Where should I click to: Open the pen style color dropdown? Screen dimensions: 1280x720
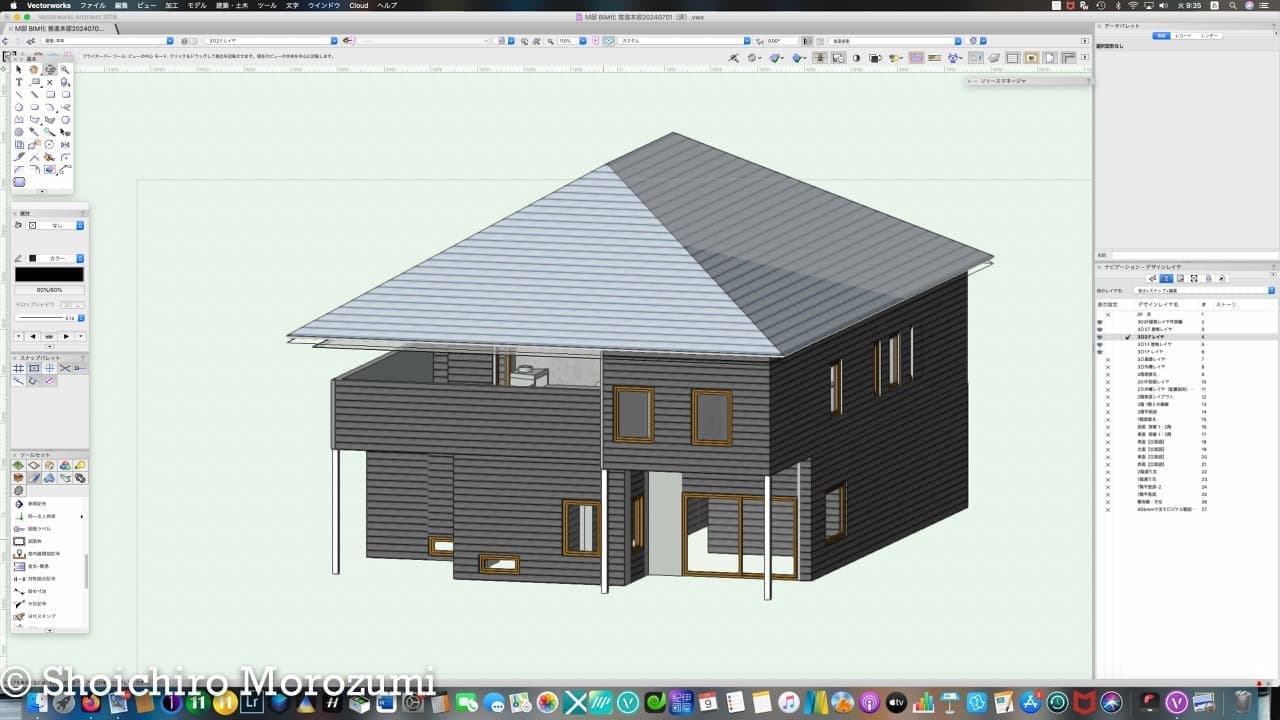click(80, 258)
